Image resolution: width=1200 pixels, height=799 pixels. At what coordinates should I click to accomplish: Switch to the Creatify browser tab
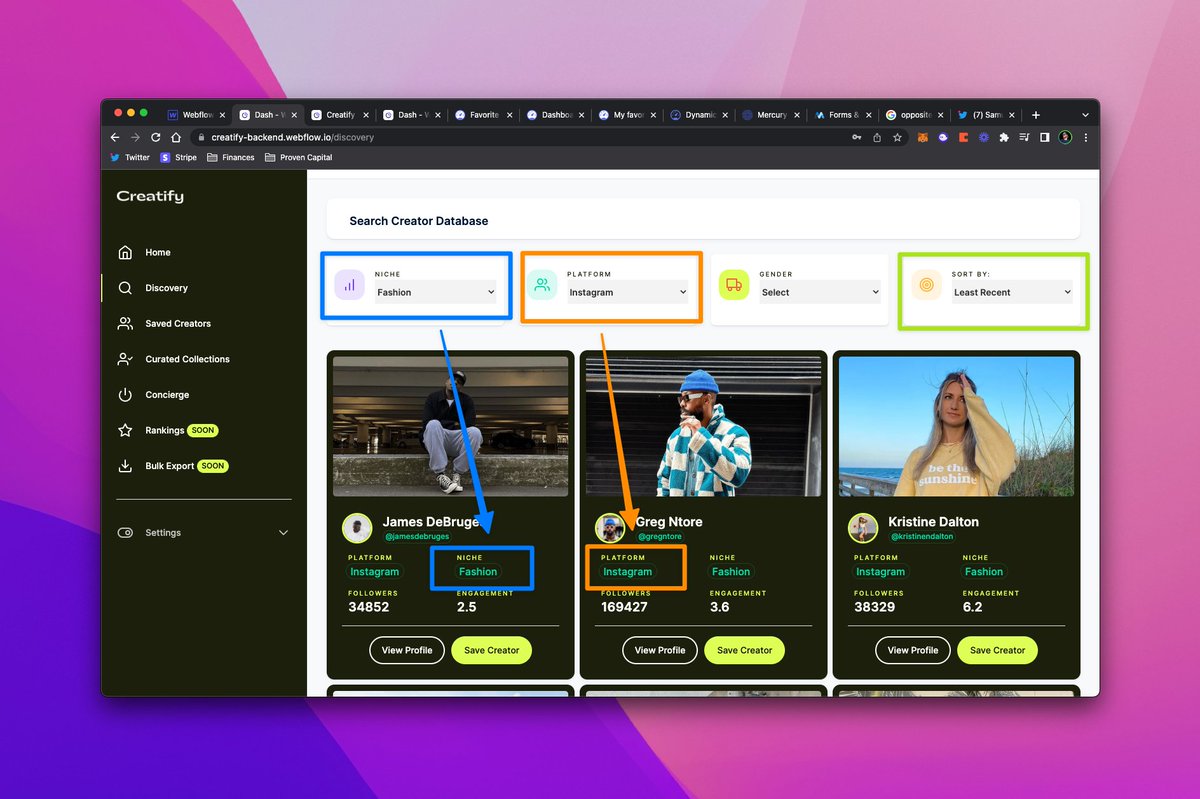coord(339,115)
